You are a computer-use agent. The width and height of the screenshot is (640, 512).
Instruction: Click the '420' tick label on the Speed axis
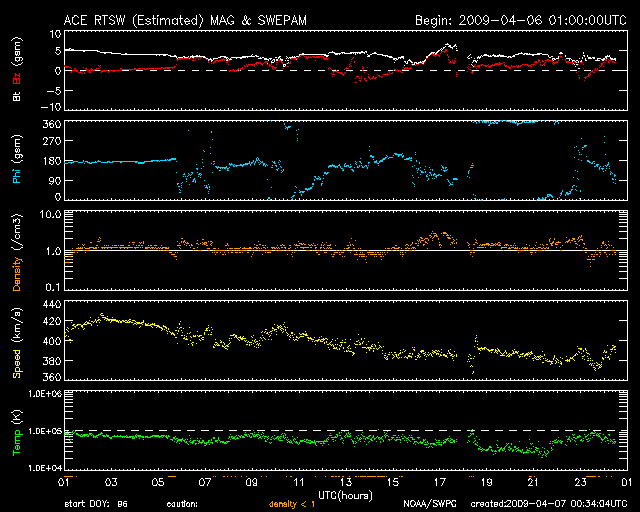pos(52,321)
